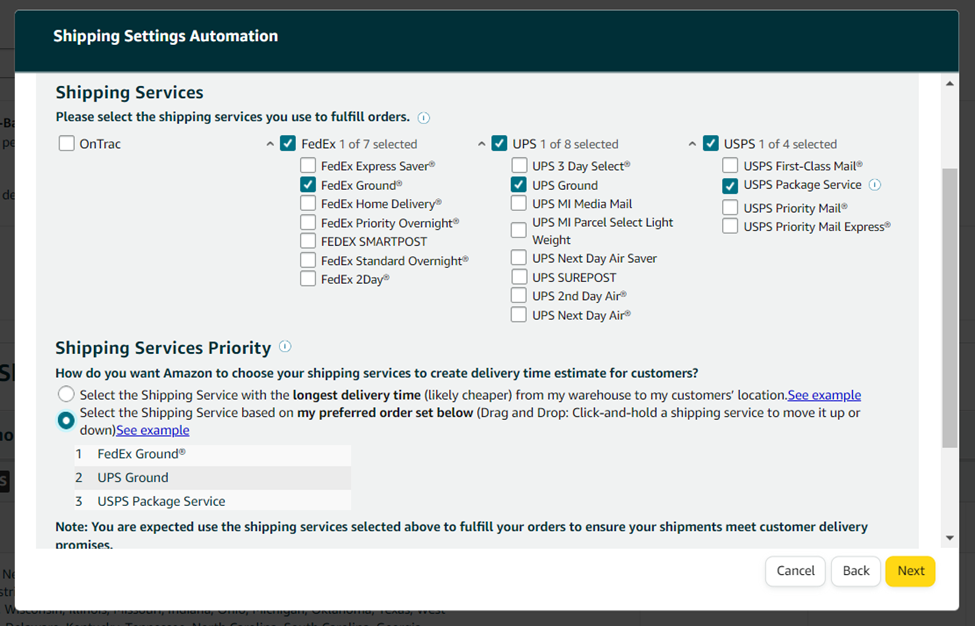Viewport: 975px width, 626px height.
Task: Check FedEx 2Day service
Action: click(x=308, y=279)
